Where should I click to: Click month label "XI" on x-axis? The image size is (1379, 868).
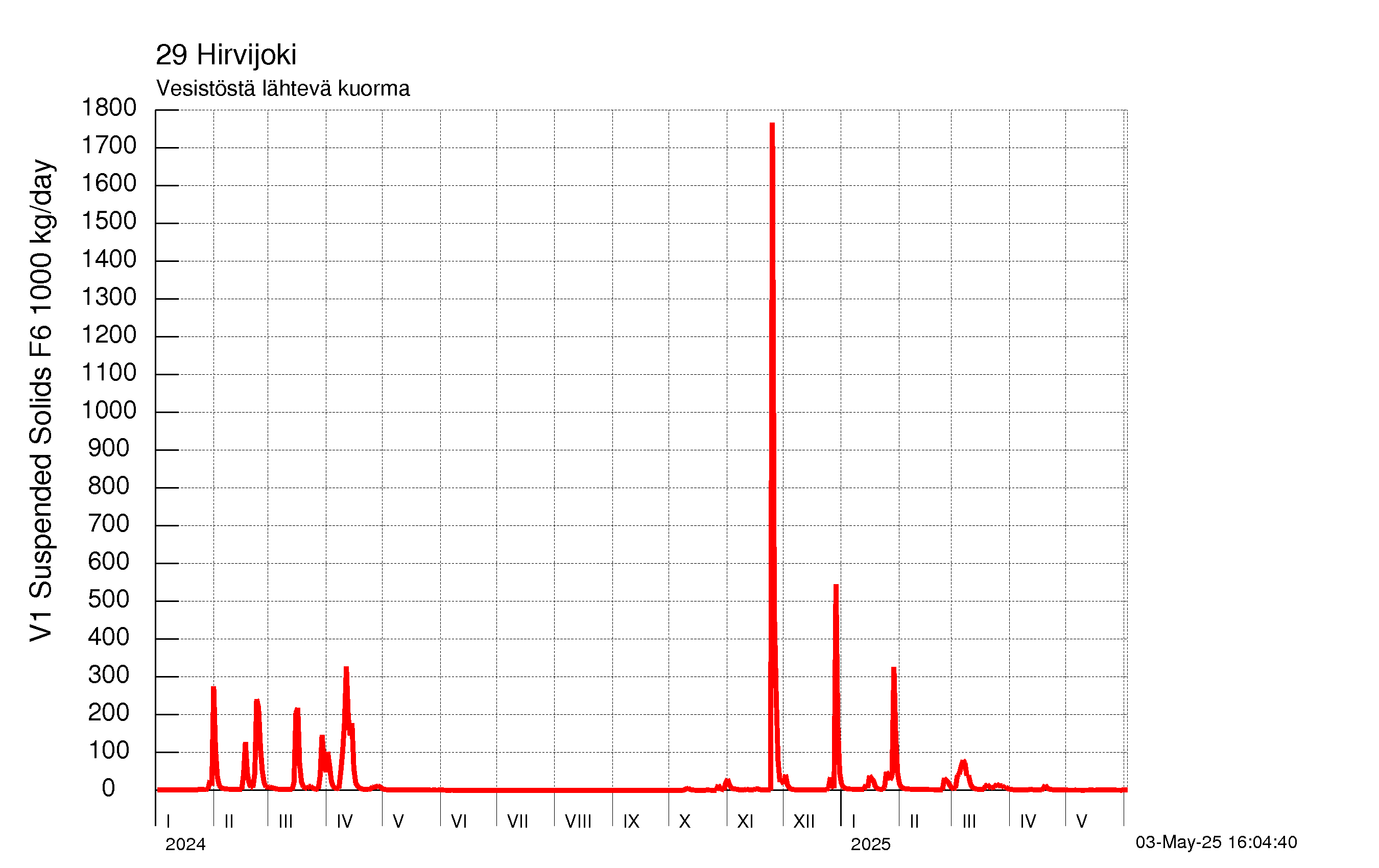745,822
